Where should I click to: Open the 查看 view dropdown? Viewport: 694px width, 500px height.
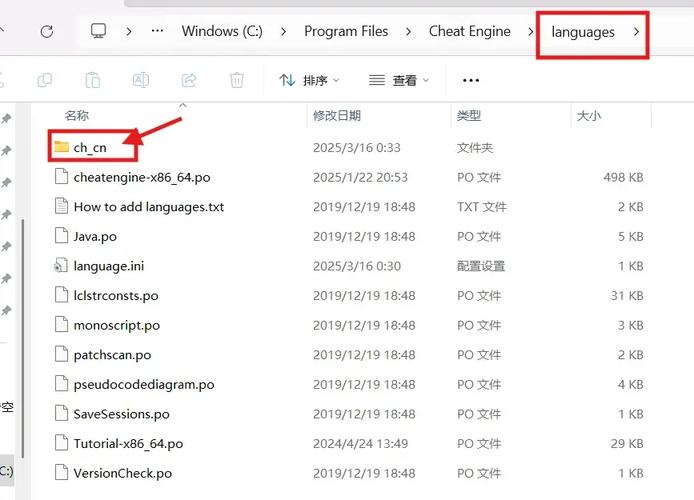(x=399, y=80)
